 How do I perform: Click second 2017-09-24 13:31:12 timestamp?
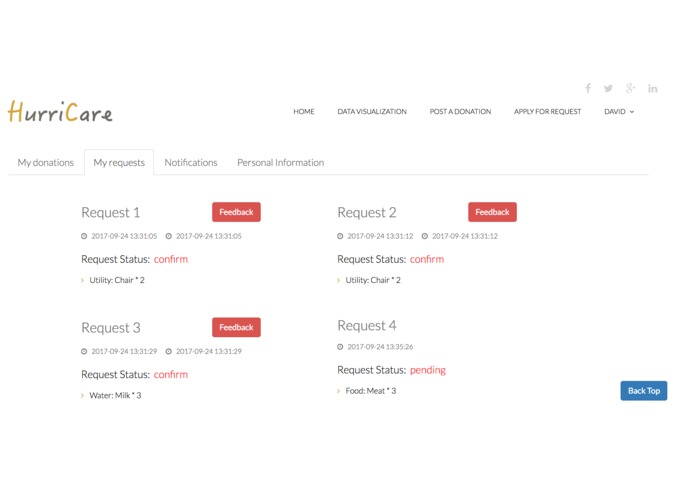tap(465, 236)
